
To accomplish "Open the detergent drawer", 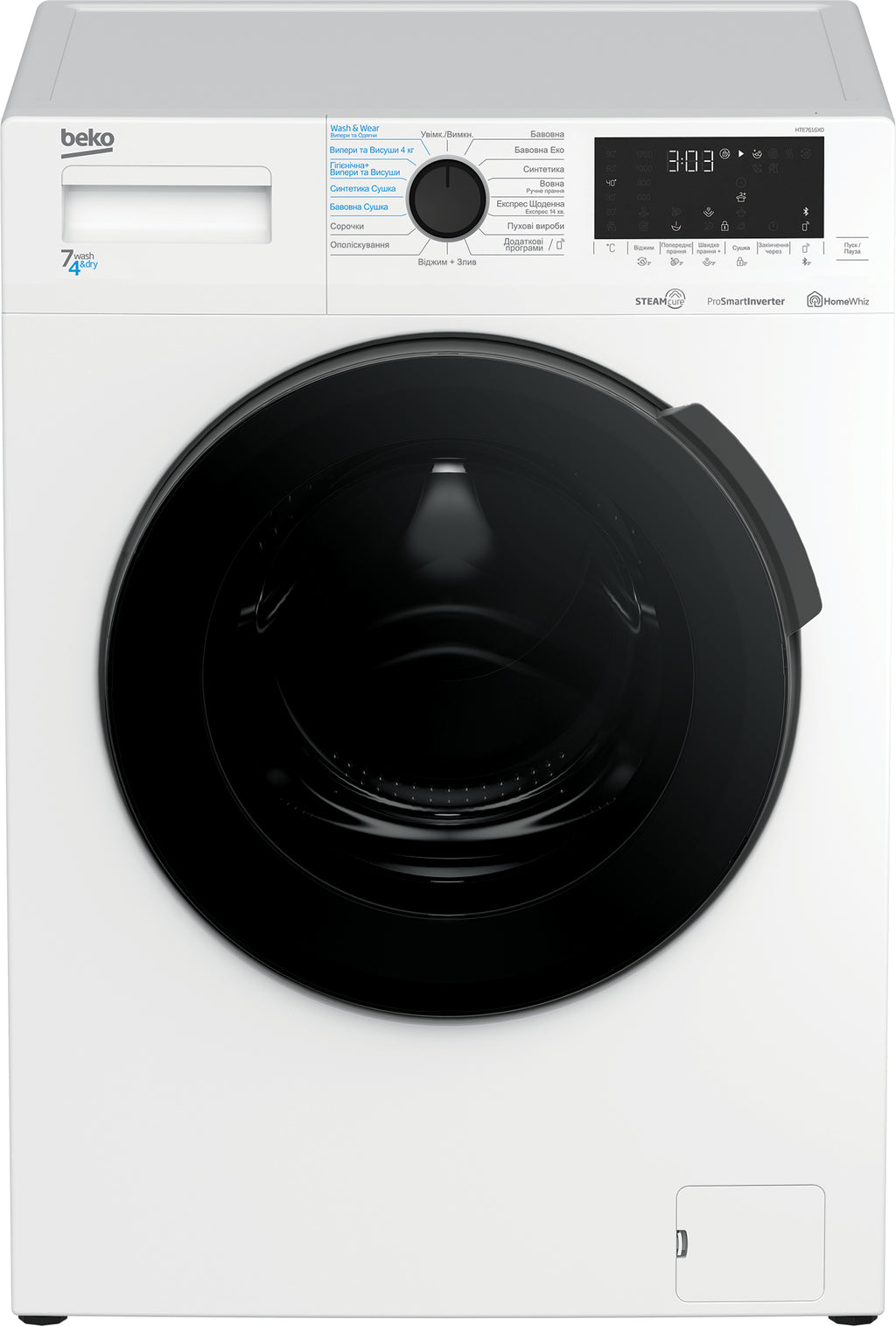I will point(166,205).
